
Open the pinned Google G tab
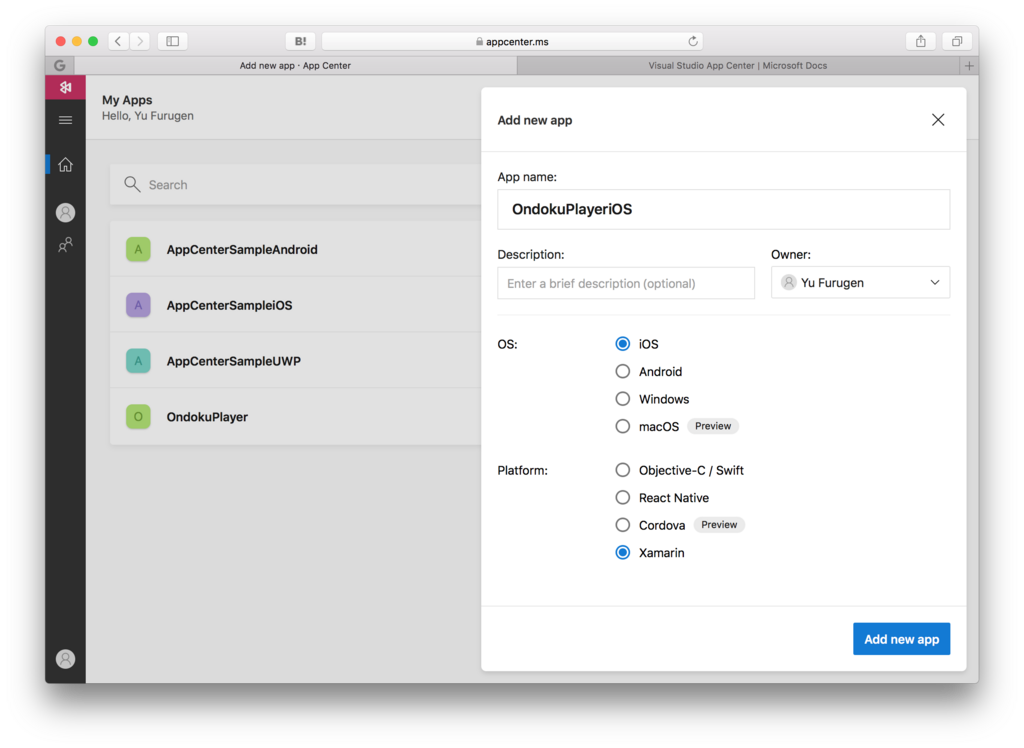[60, 65]
